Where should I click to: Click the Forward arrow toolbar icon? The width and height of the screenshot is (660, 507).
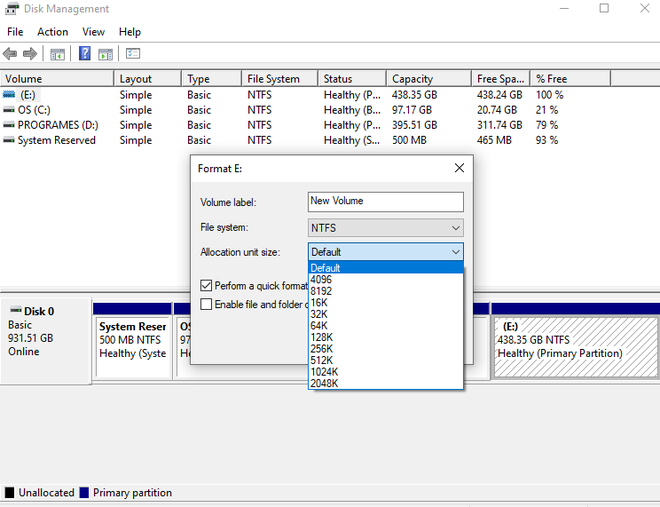coord(30,54)
